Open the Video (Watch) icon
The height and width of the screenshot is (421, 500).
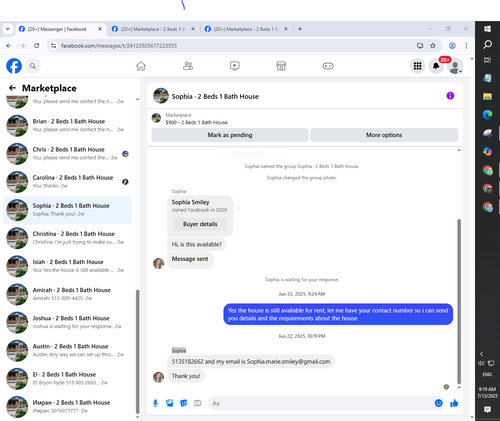point(235,66)
